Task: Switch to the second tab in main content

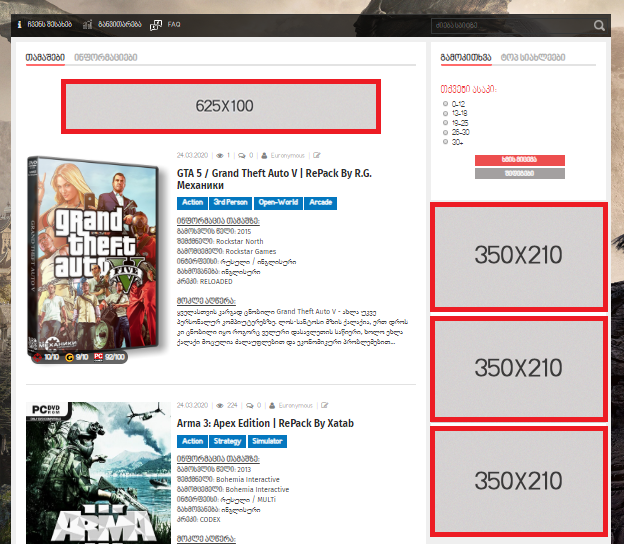Action: click(105, 57)
